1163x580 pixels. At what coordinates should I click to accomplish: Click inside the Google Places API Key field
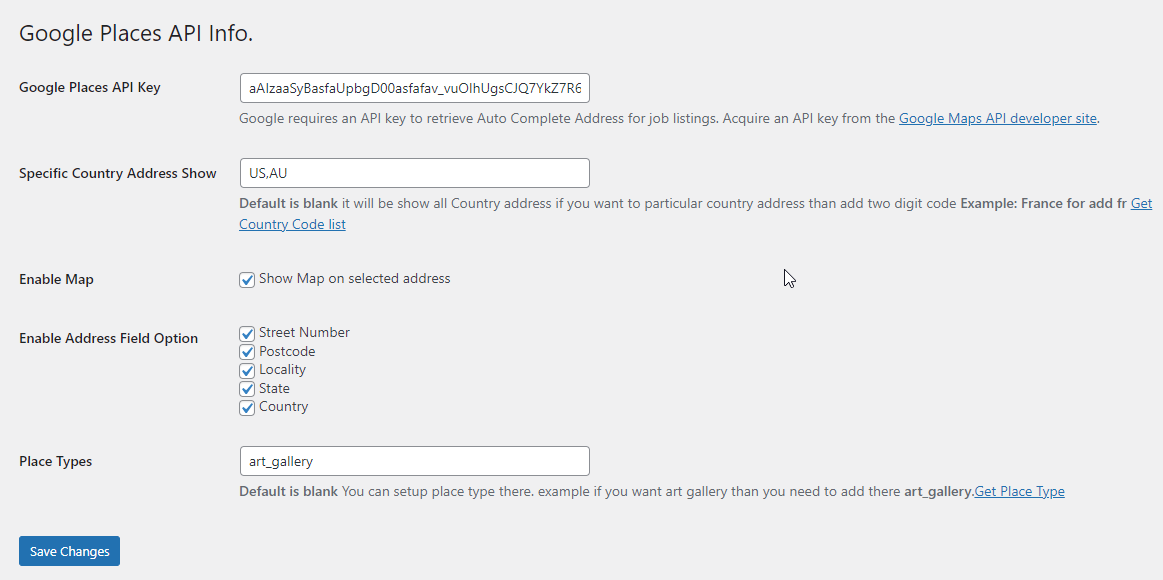tap(414, 88)
